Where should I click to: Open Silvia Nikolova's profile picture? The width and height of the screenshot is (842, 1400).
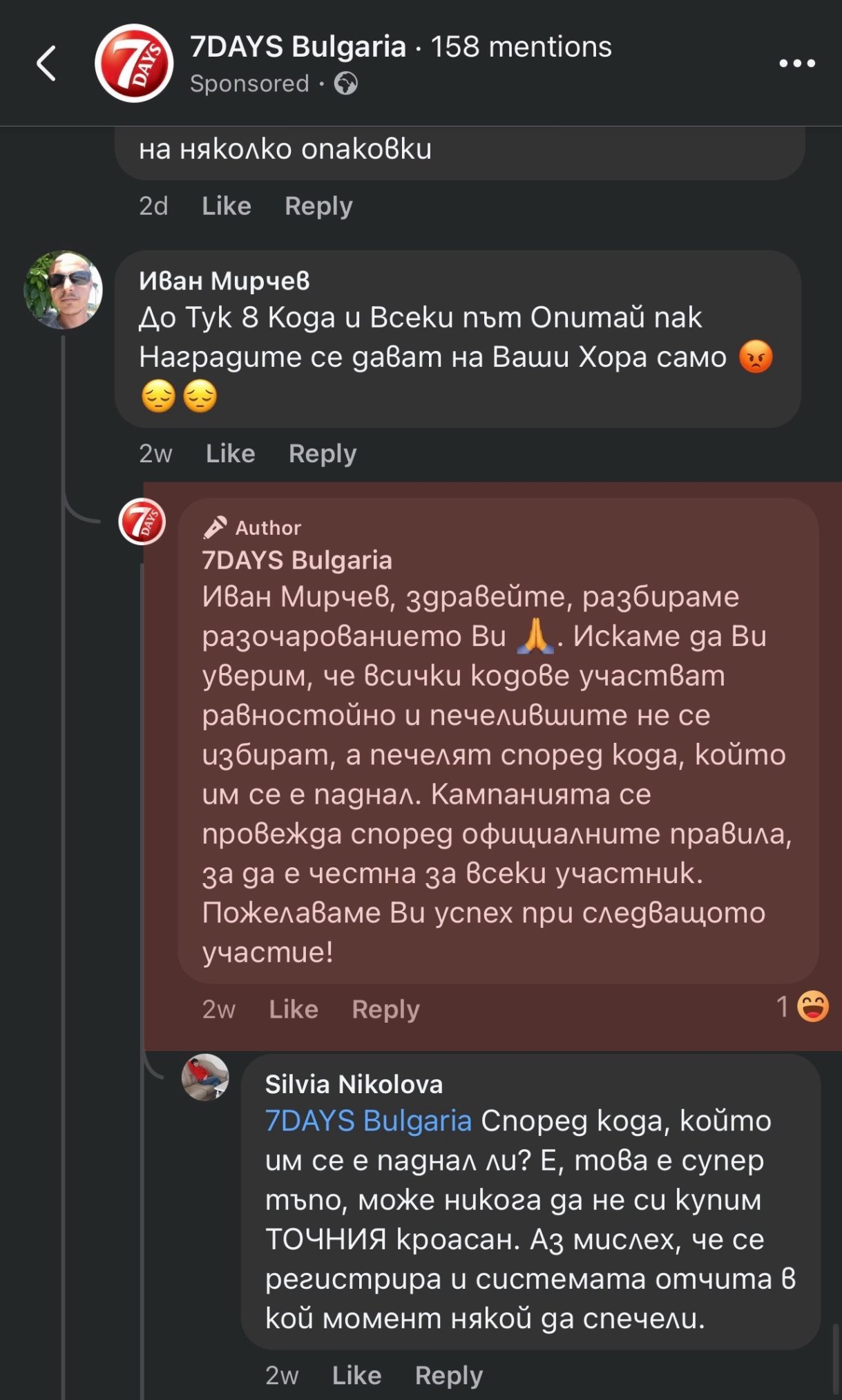(205, 1077)
